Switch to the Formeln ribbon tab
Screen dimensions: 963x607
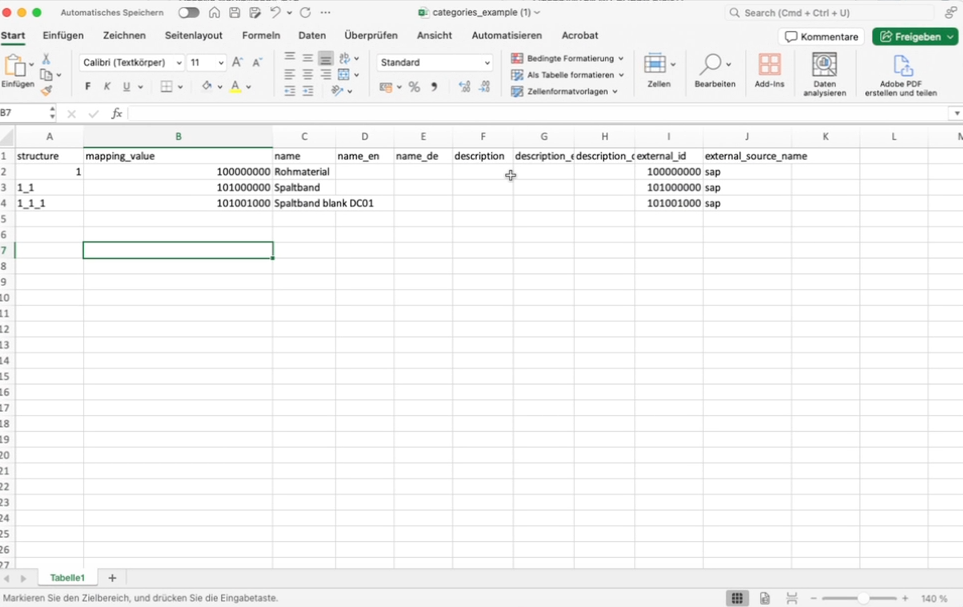pos(261,36)
